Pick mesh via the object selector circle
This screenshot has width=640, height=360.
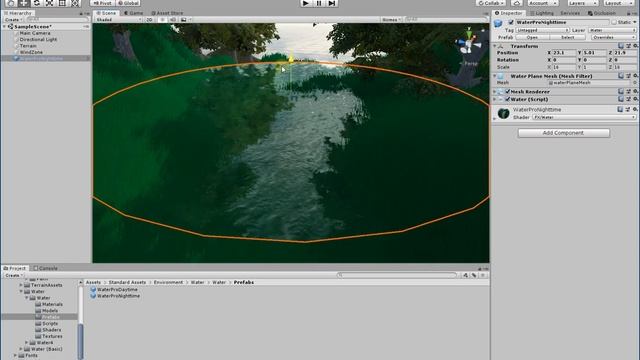pos(635,83)
